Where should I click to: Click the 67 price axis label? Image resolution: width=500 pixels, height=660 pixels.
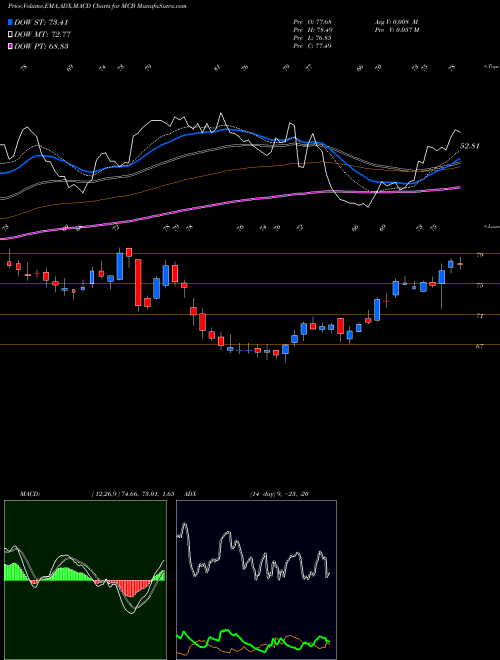[479, 346]
